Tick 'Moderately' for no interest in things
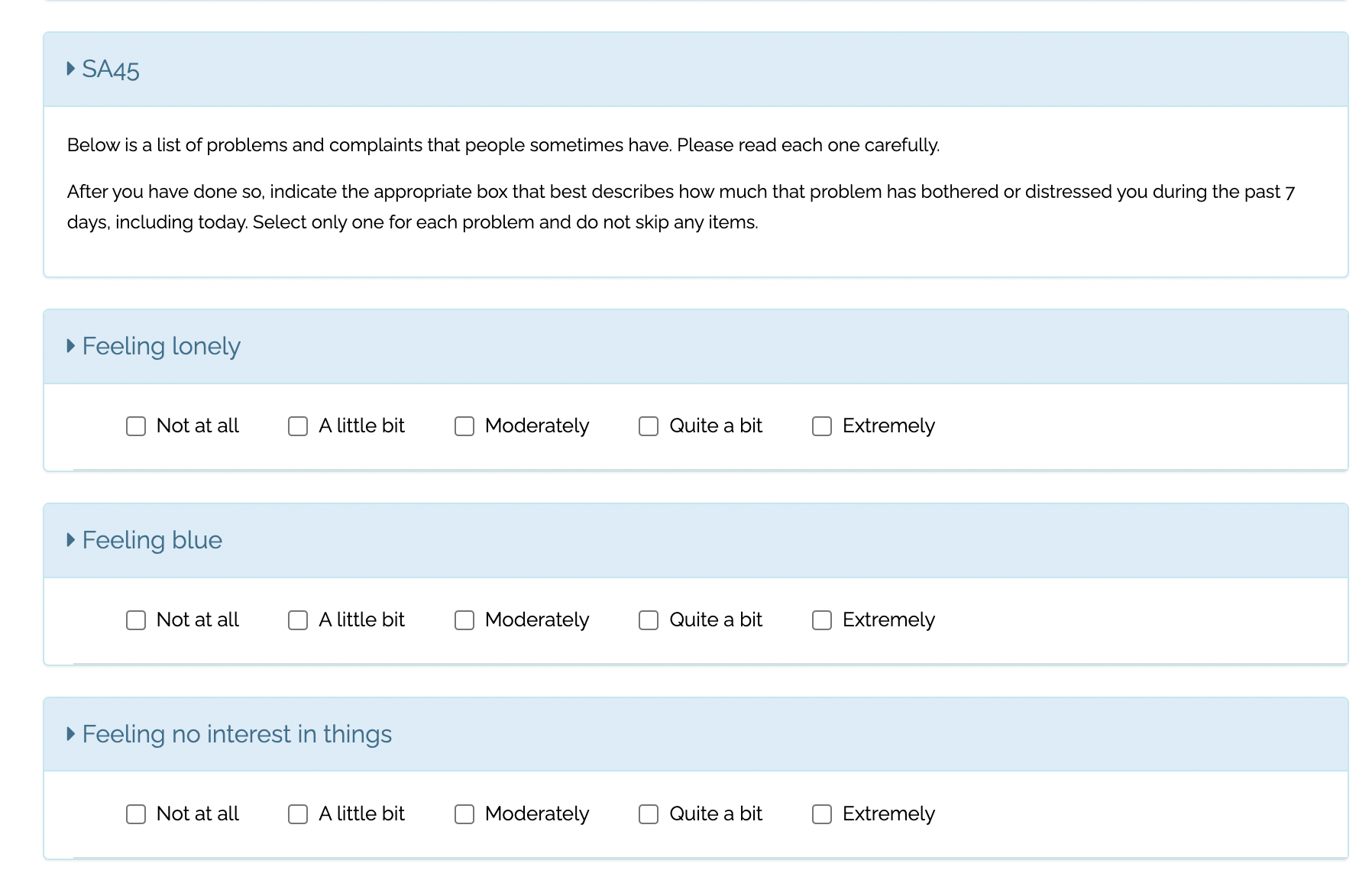The height and width of the screenshot is (883, 1372). [464, 814]
